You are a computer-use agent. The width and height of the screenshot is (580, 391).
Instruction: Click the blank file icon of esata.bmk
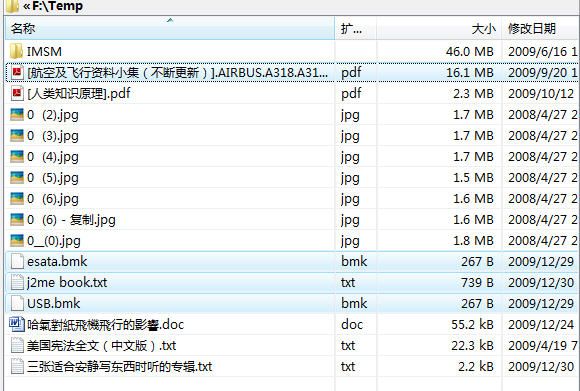[17, 261]
